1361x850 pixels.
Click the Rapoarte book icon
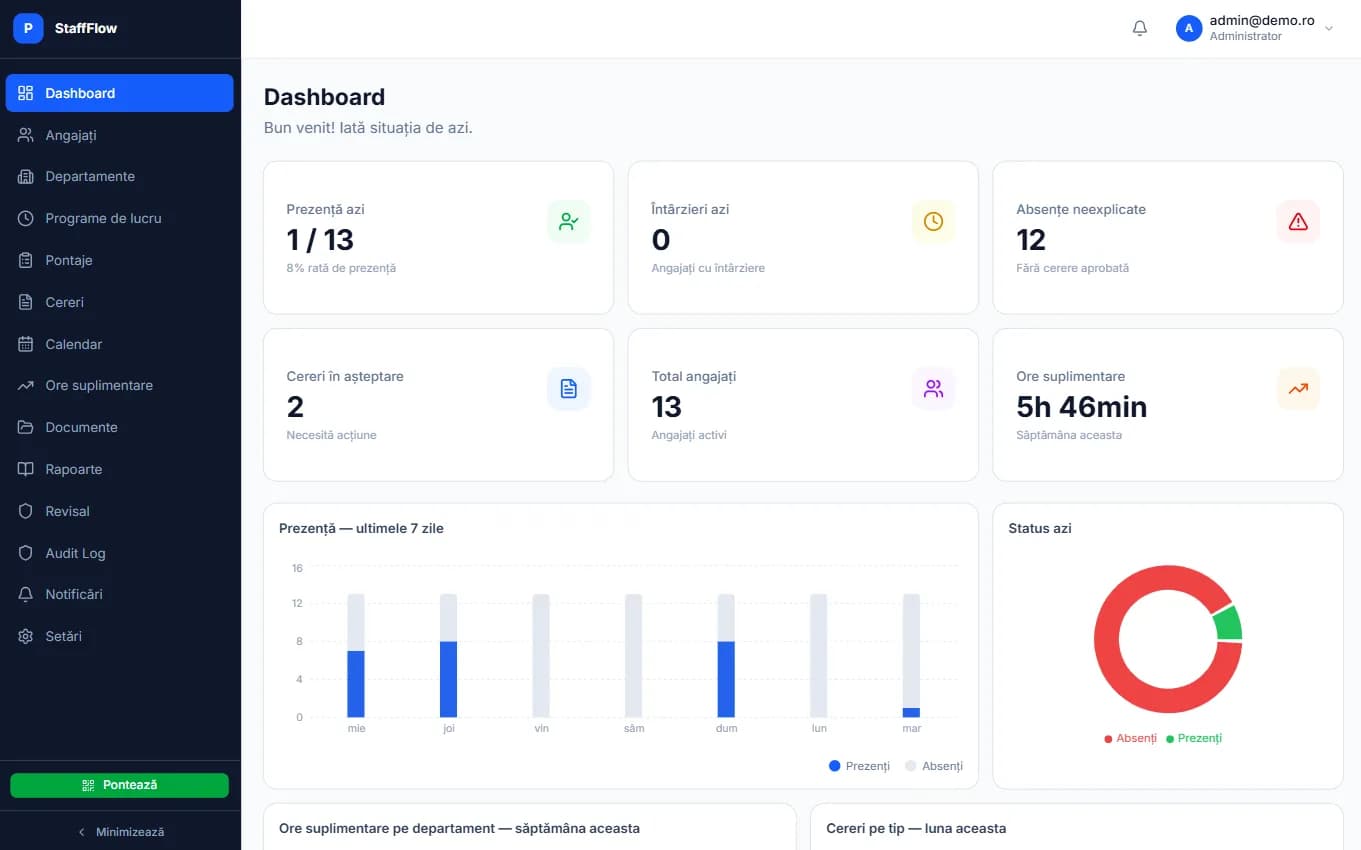[x=26, y=469]
